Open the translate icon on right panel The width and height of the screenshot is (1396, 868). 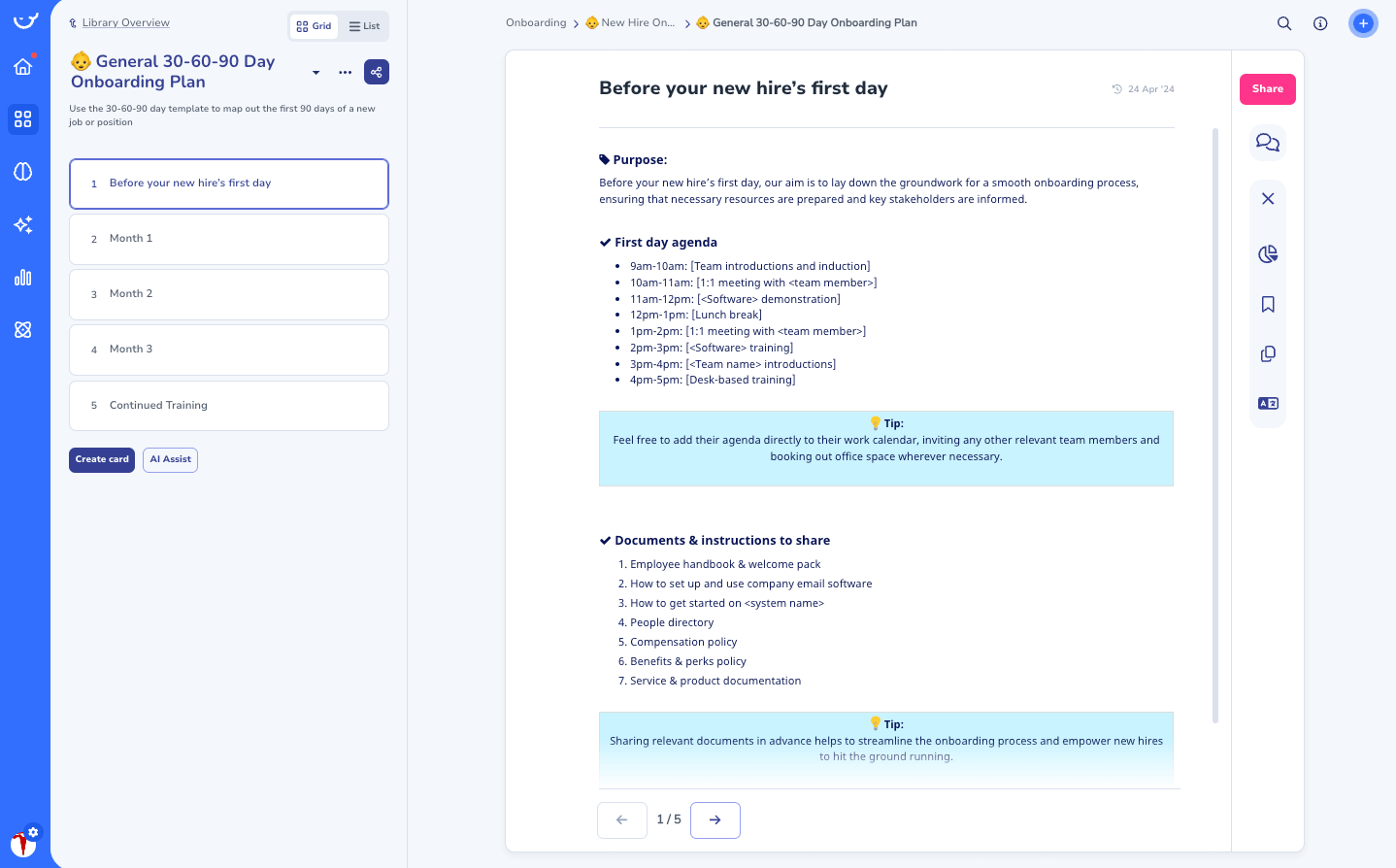click(x=1268, y=403)
